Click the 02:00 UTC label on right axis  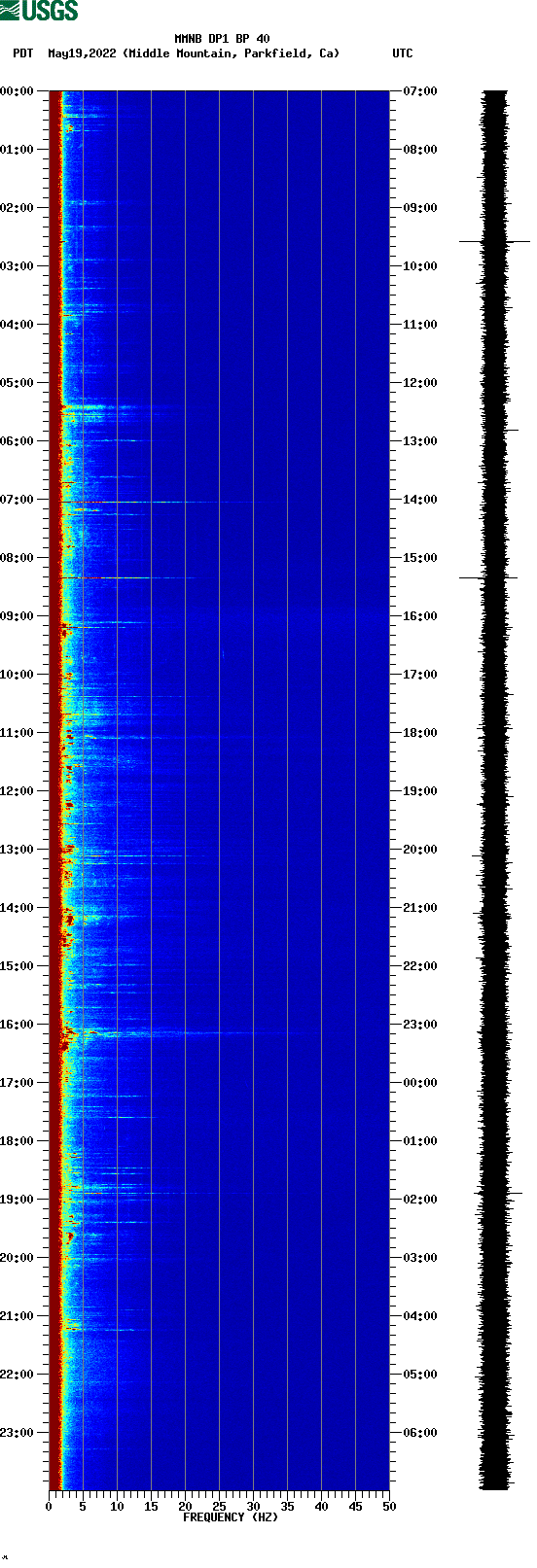[x=420, y=1200]
